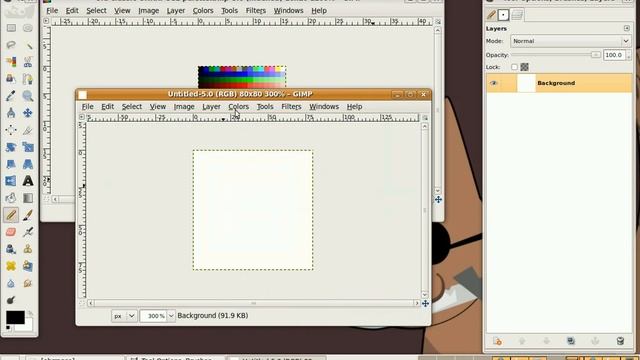Select the Measure compass tool

pos(11,113)
